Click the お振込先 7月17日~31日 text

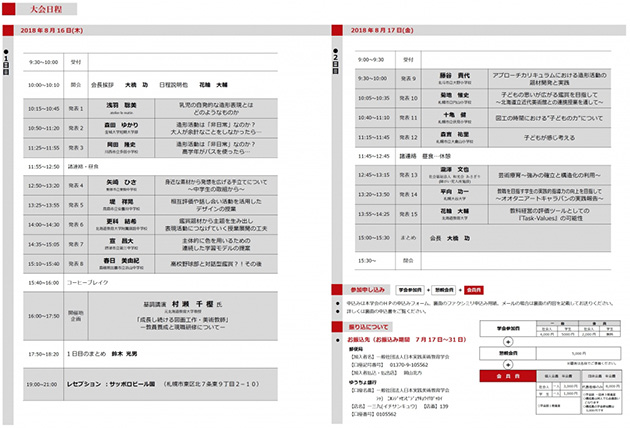pyautogui.click(x=406, y=340)
